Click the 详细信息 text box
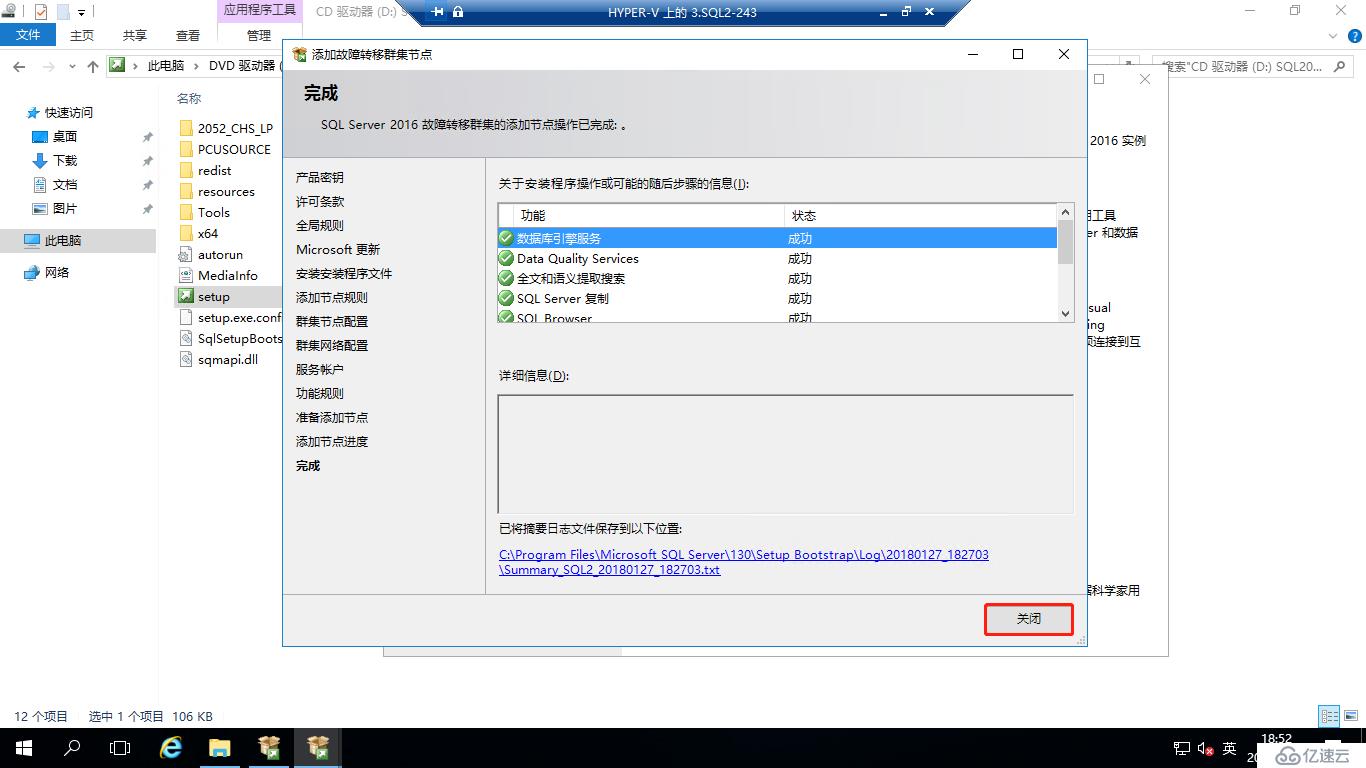 pos(785,454)
